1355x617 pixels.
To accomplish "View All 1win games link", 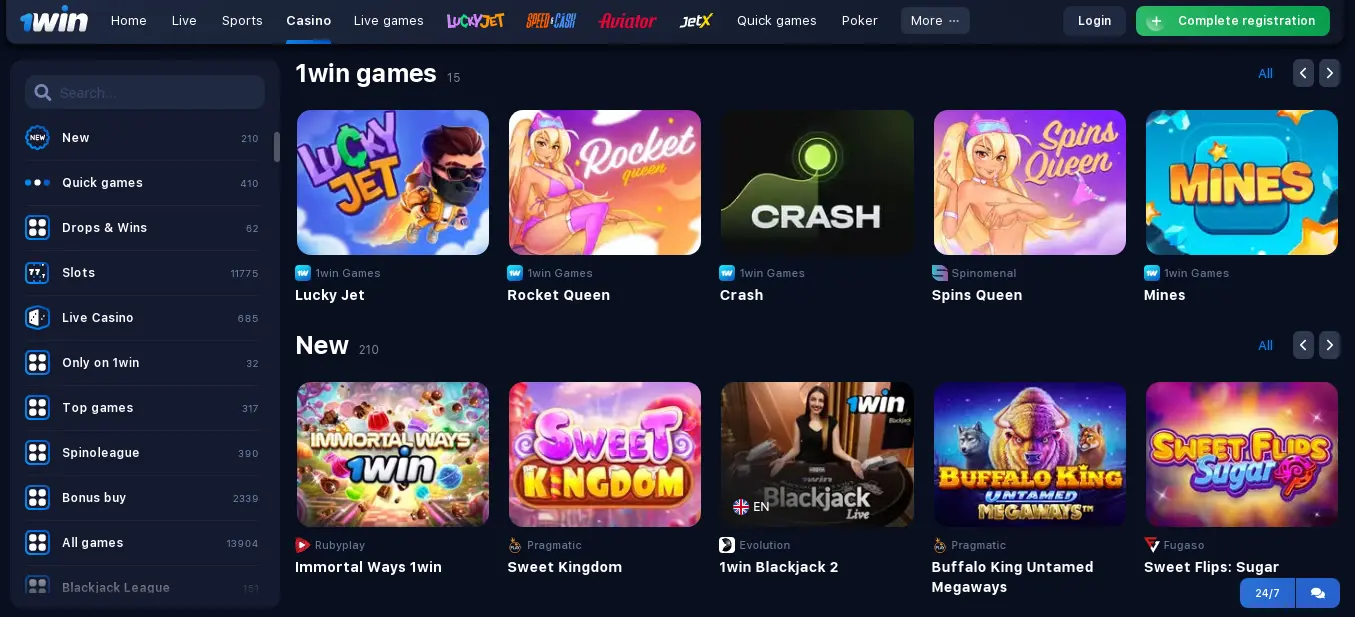I will [x=1265, y=73].
